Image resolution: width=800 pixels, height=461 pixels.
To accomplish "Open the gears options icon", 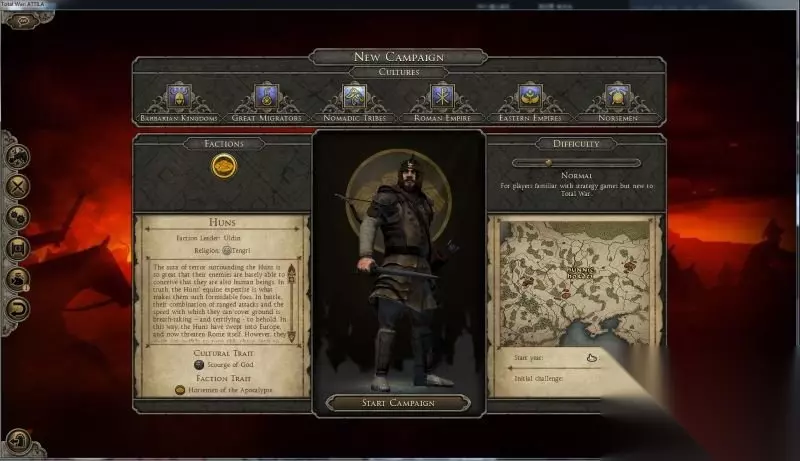I will coord(18,217).
